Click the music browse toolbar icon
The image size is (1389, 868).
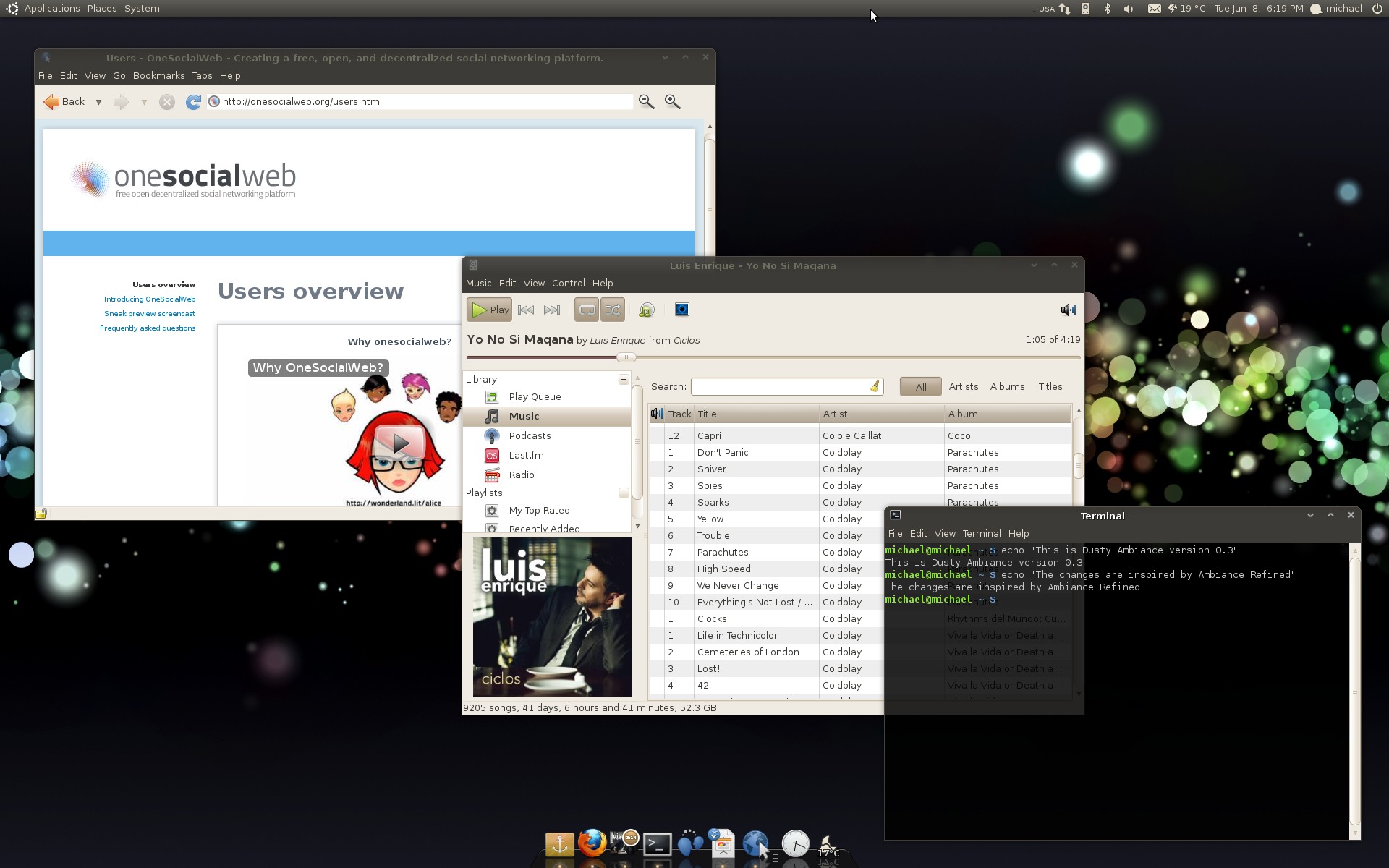click(646, 310)
